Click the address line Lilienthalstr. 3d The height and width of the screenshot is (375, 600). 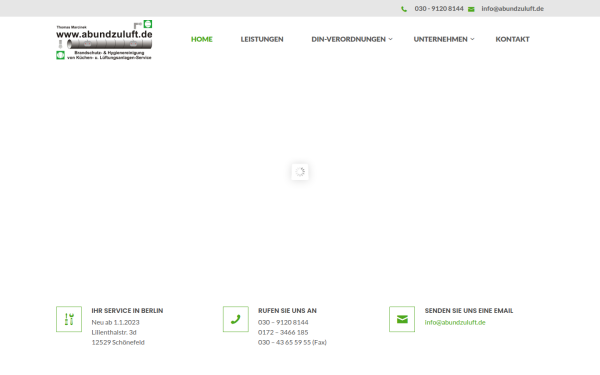click(114, 332)
